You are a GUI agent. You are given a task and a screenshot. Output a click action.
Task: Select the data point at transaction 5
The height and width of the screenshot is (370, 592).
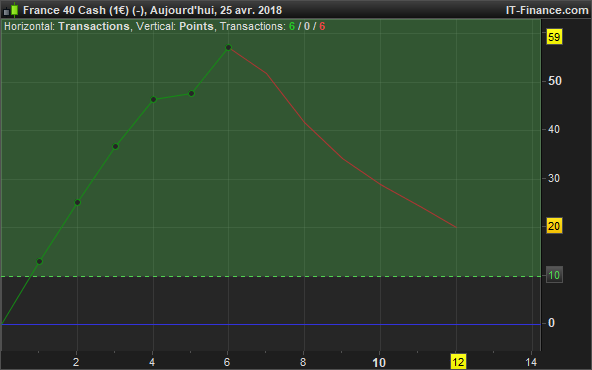tap(191, 94)
